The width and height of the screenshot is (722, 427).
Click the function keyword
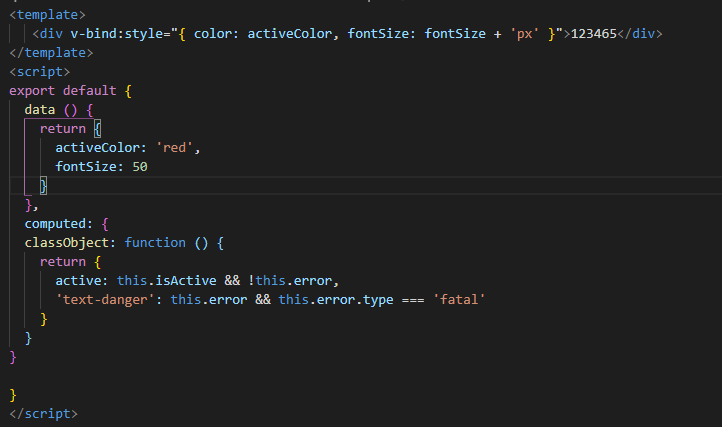pos(155,242)
